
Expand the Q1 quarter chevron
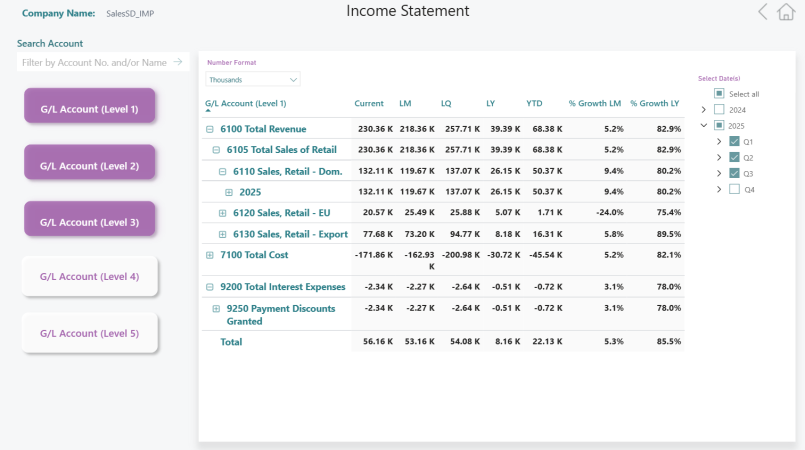pos(720,142)
